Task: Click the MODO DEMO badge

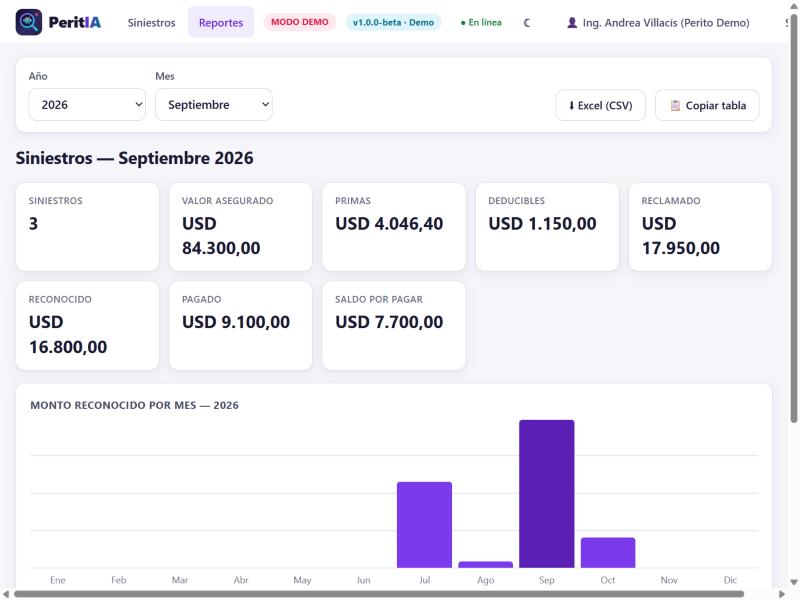Action: [x=299, y=22]
